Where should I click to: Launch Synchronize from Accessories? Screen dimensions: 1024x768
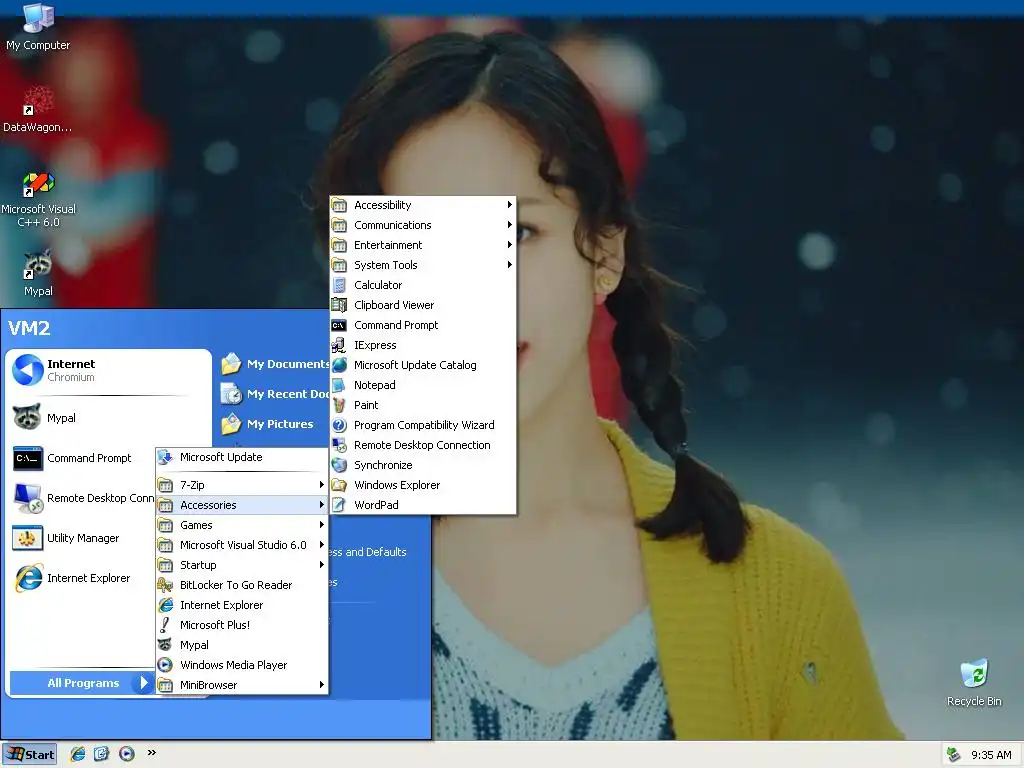[x=423, y=465]
